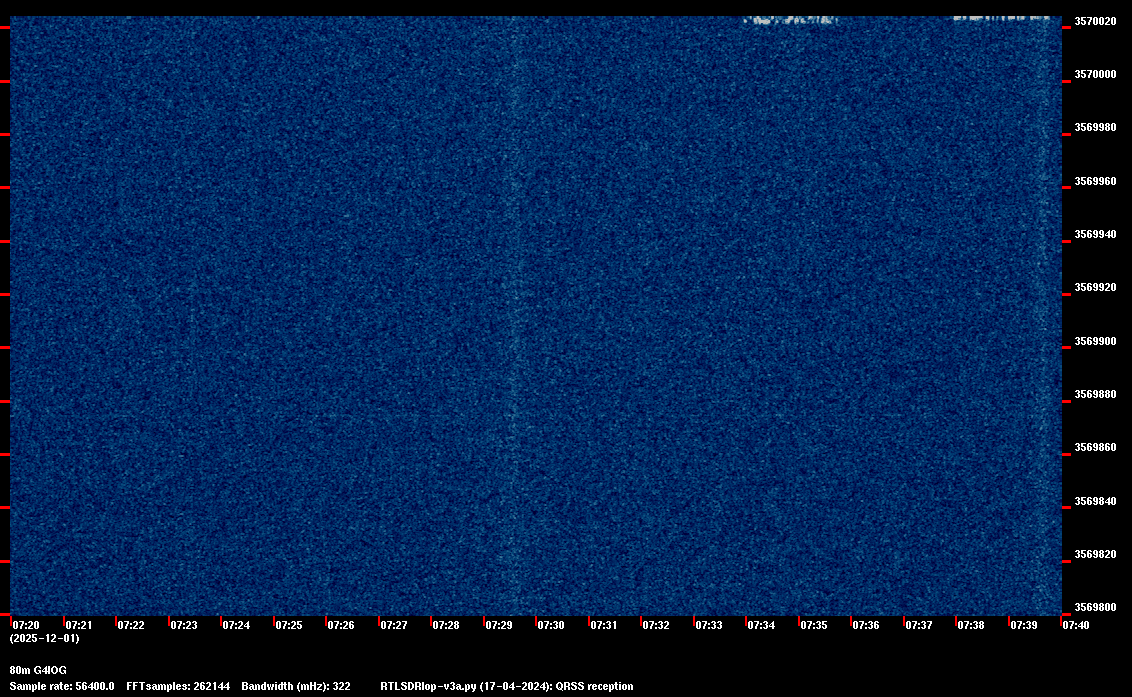Screen dimensions: 1132x697
Task: Select the 07:37 time axis label
Action: tap(919, 625)
